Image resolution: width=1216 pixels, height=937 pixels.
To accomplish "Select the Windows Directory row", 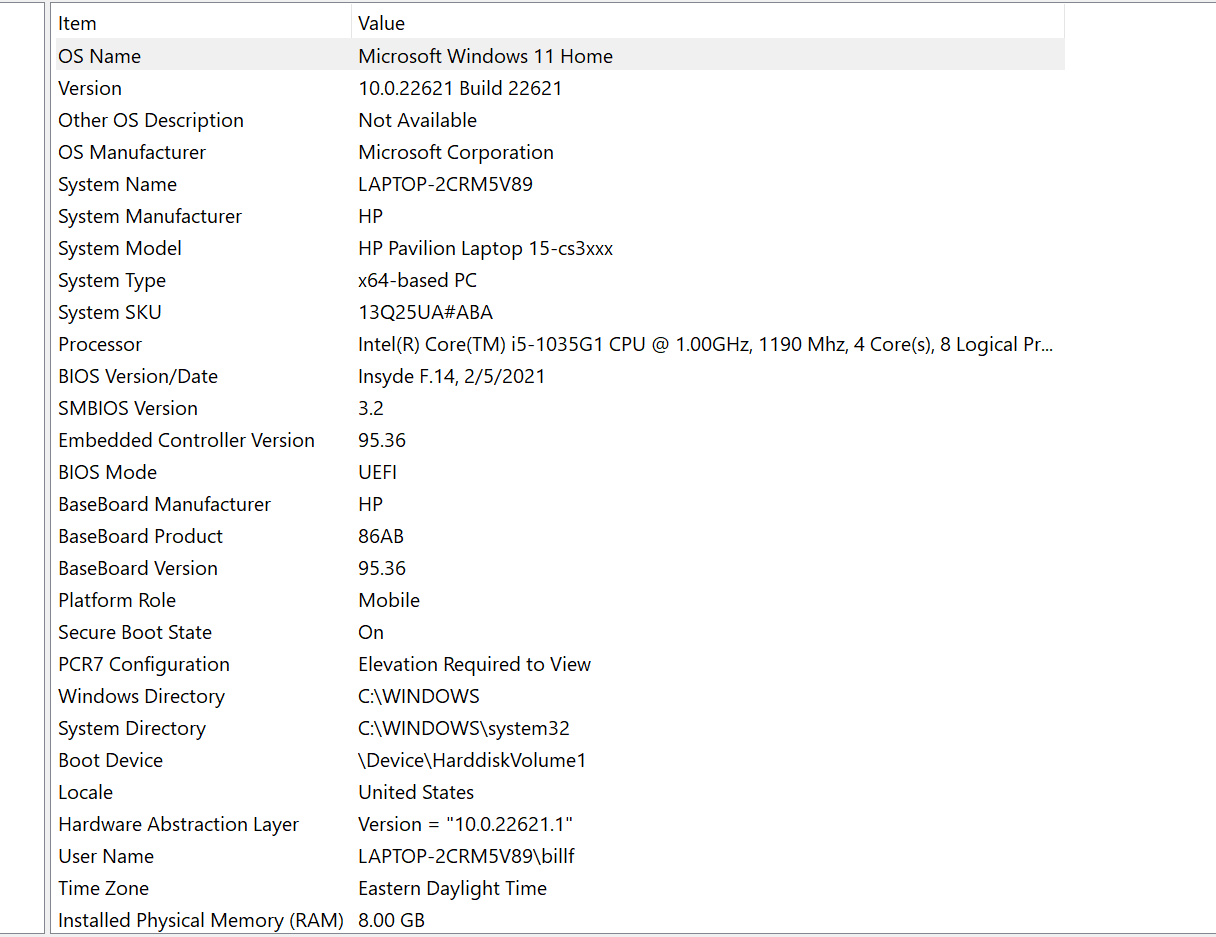I will coord(300,695).
